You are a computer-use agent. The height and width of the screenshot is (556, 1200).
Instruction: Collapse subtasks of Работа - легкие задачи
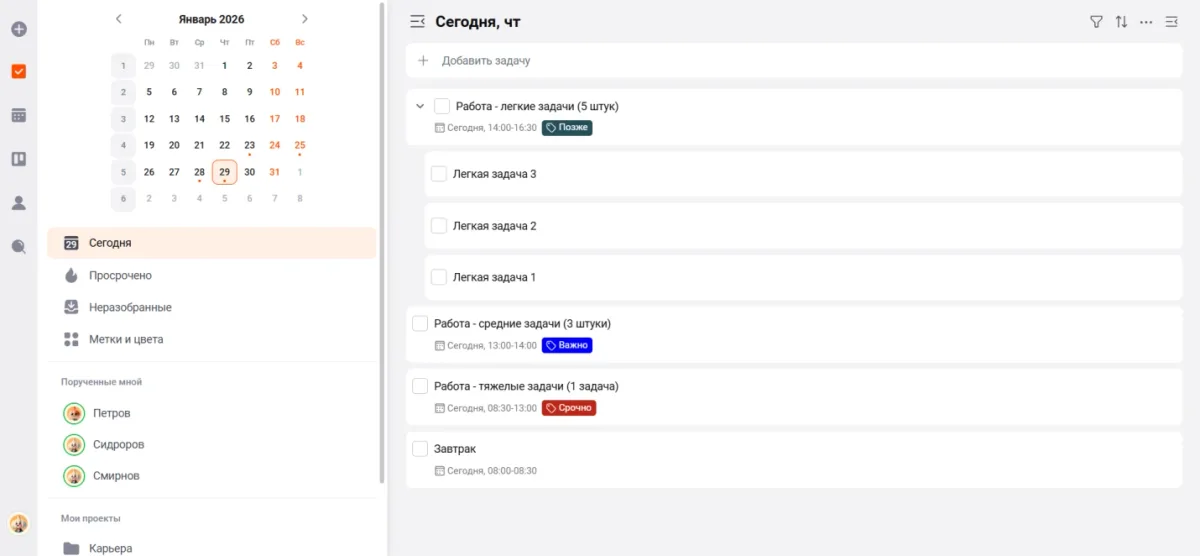(420, 106)
